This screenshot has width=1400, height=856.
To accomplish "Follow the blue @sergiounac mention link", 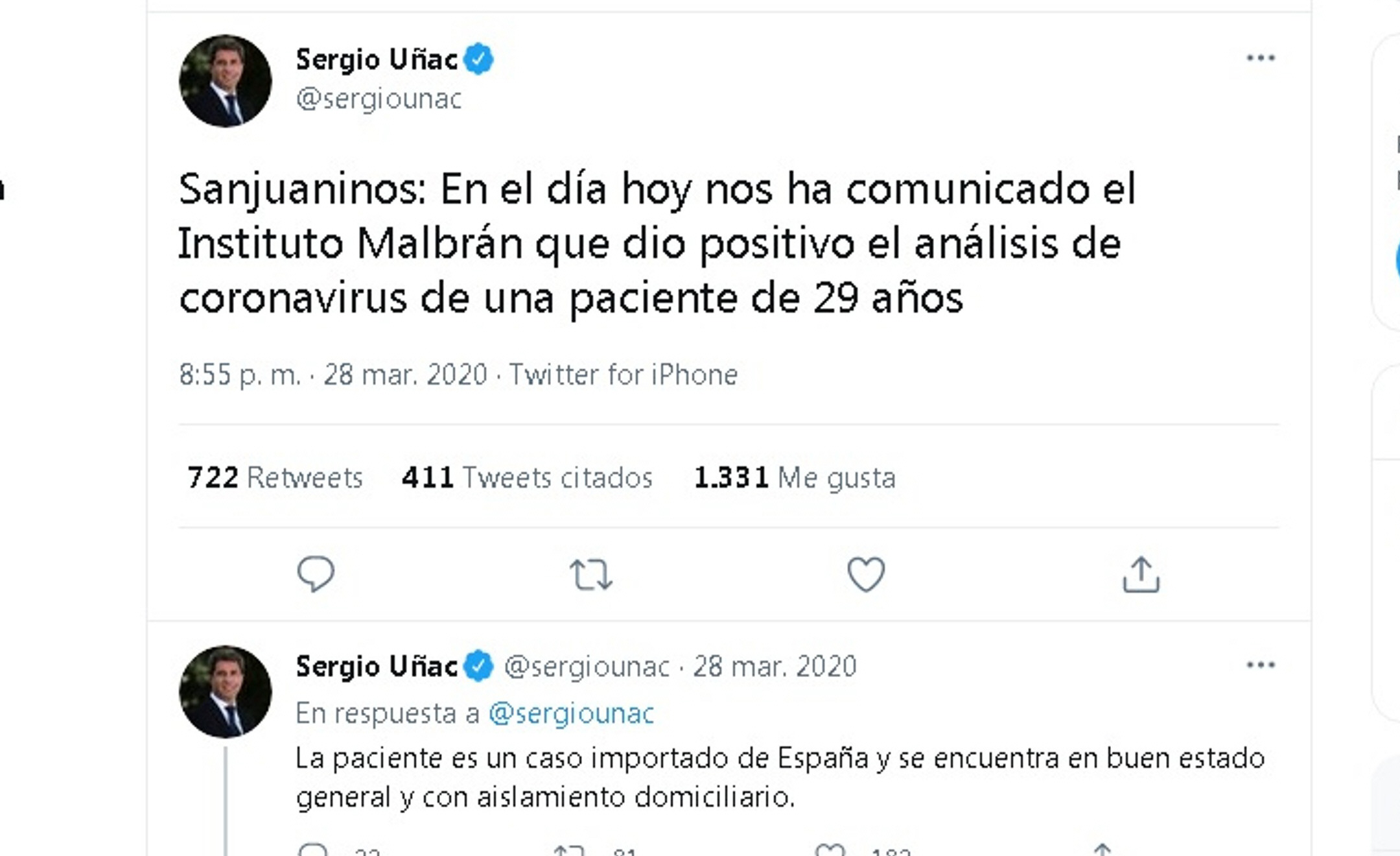I will (571, 713).
